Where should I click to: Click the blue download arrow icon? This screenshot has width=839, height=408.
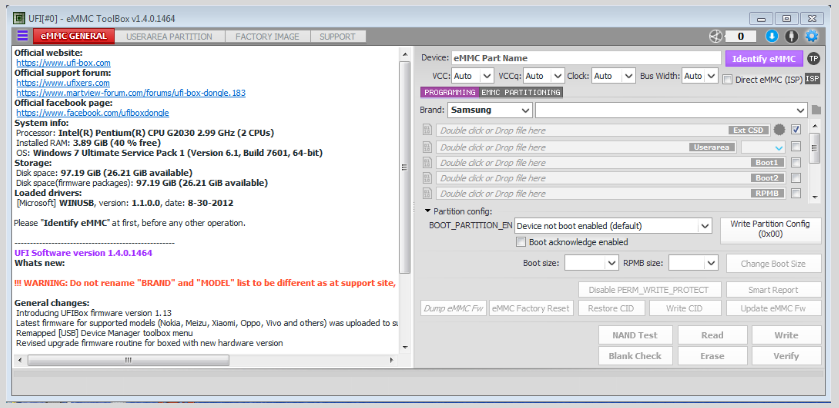772,36
